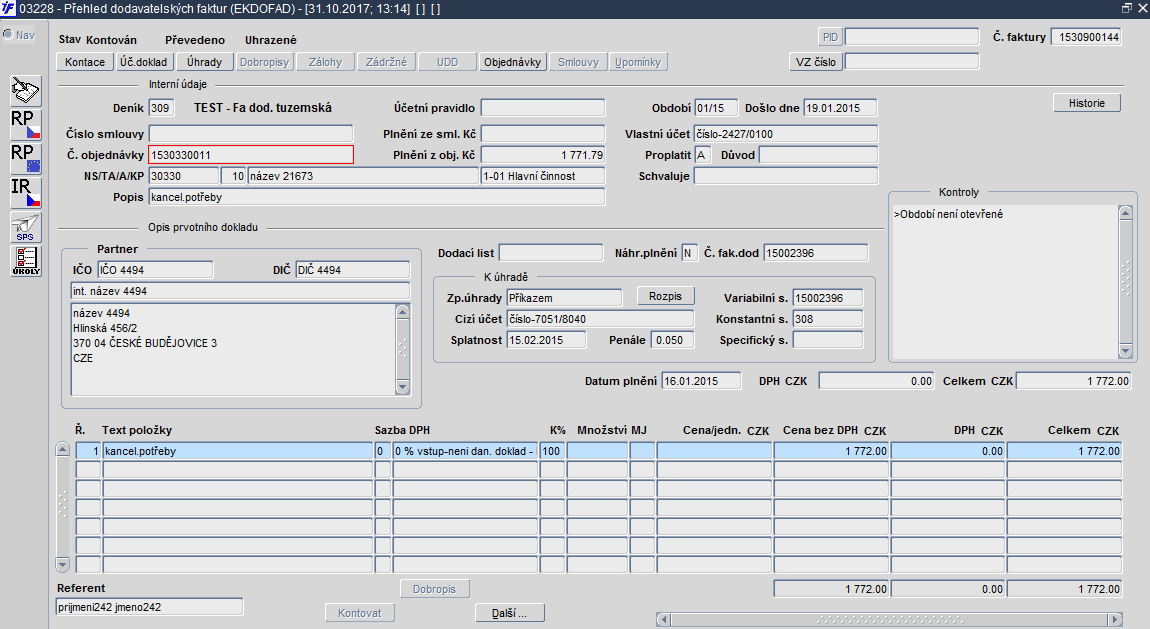Restore the window via title bar restore button
The height and width of the screenshot is (629, 1150).
point(1127,8)
